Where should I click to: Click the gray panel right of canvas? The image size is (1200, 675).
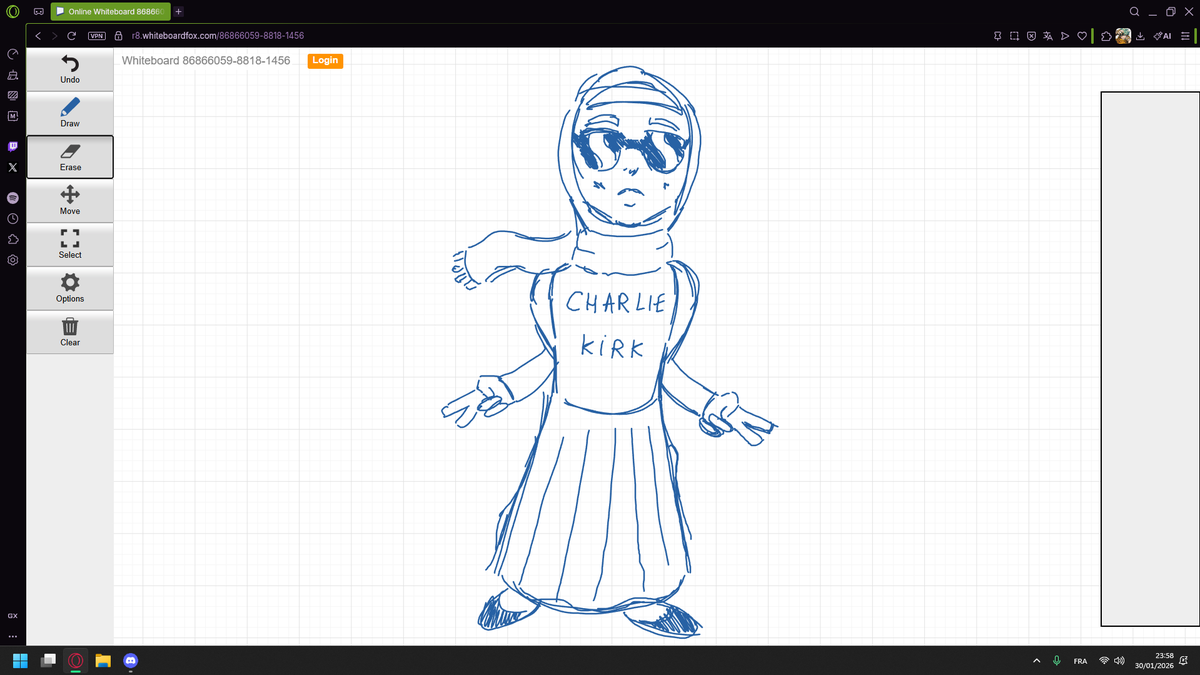1150,358
